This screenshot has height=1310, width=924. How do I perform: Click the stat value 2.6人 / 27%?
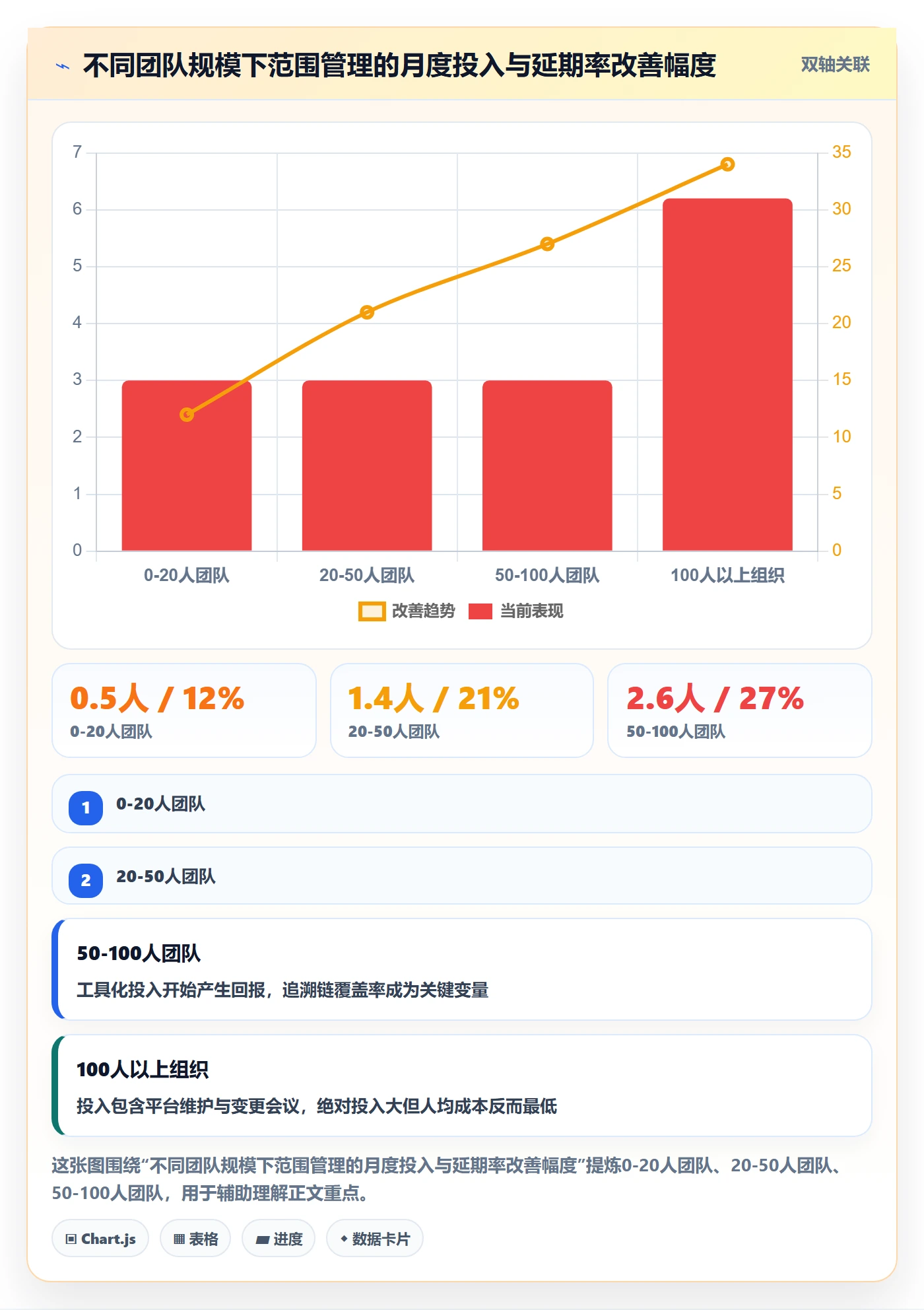(715, 699)
